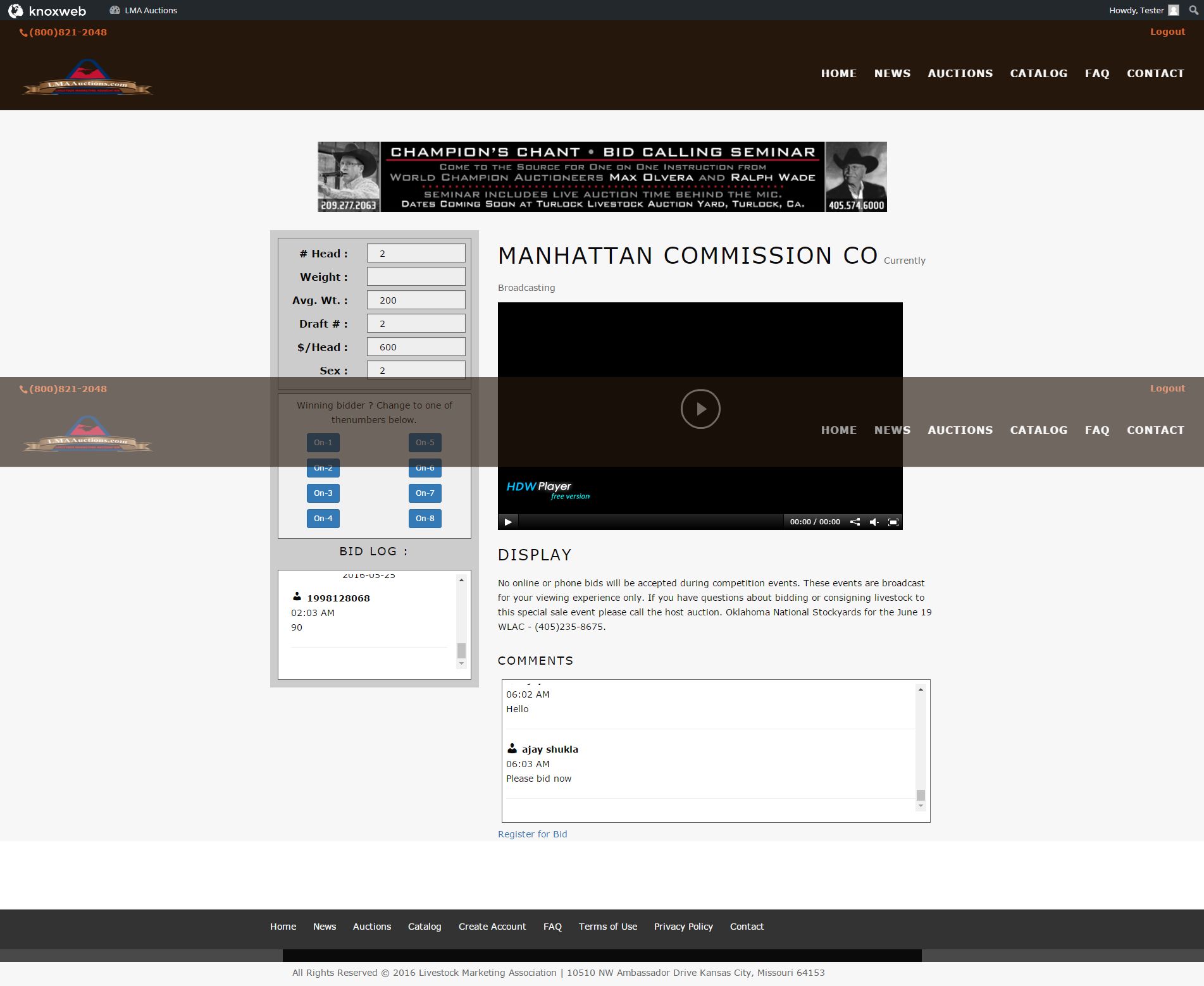Open Terms of Use in the footer

coord(608,927)
